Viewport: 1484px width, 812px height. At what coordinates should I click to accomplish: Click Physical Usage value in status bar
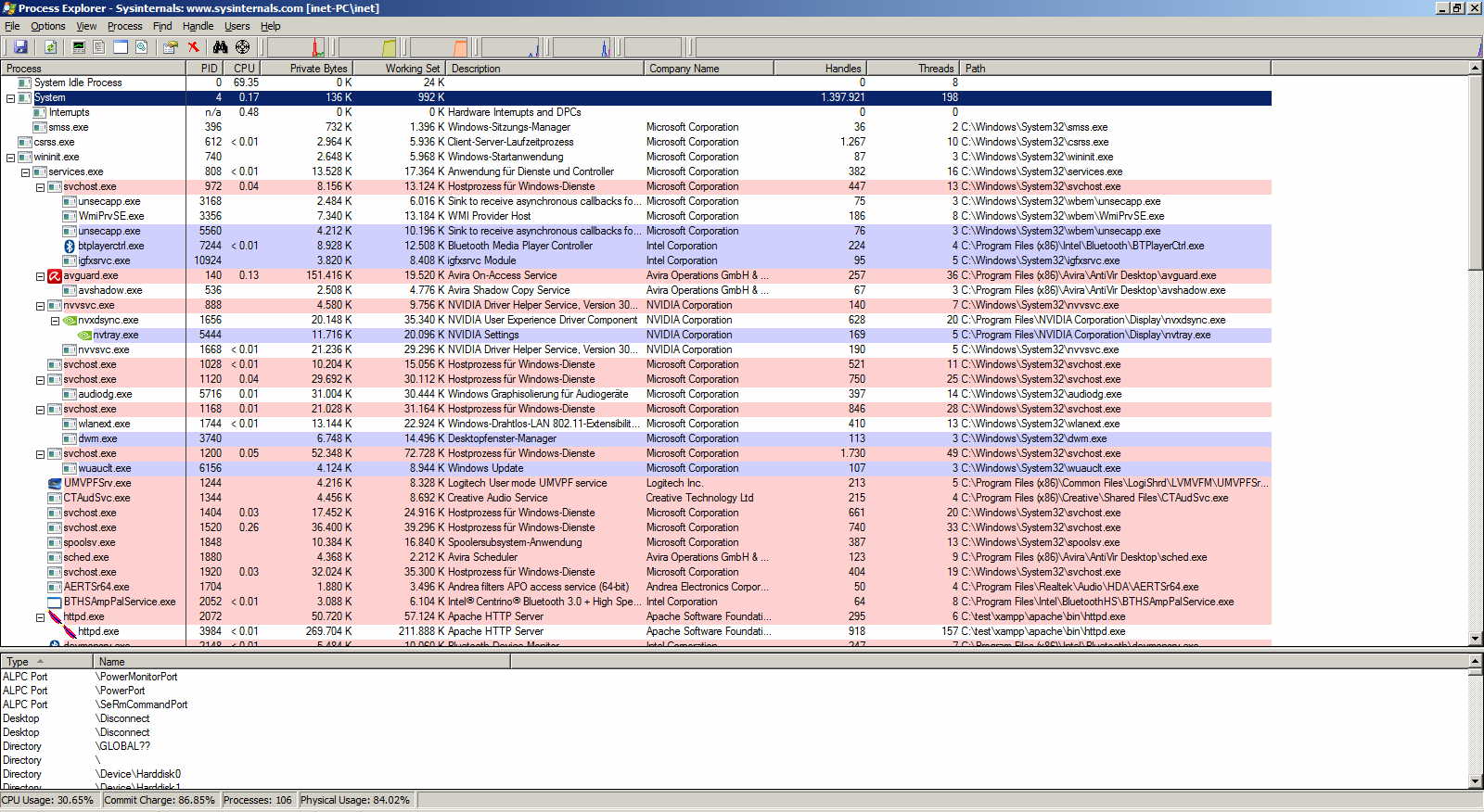[x=355, y=800]
